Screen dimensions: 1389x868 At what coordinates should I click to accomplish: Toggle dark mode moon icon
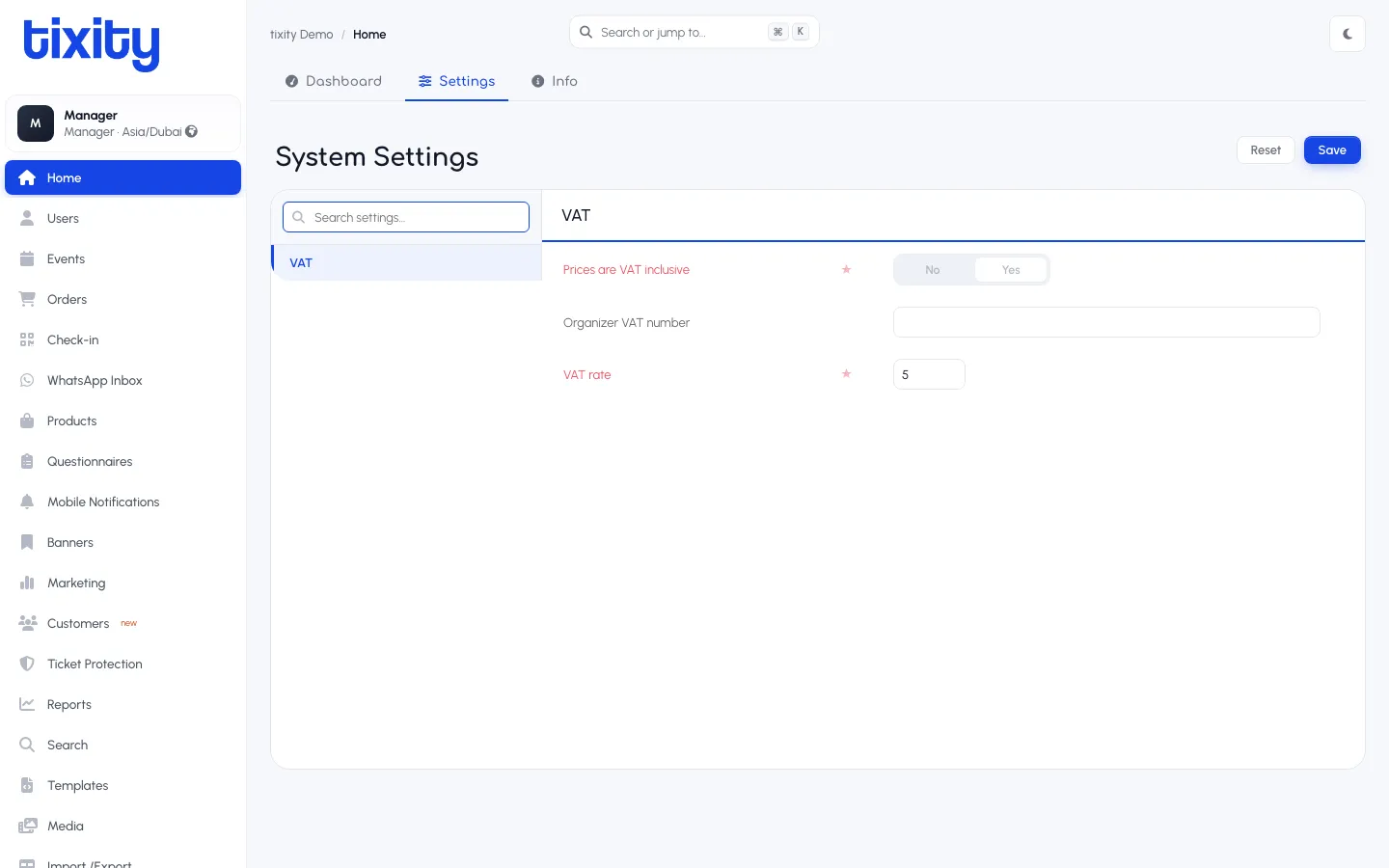1348,34
